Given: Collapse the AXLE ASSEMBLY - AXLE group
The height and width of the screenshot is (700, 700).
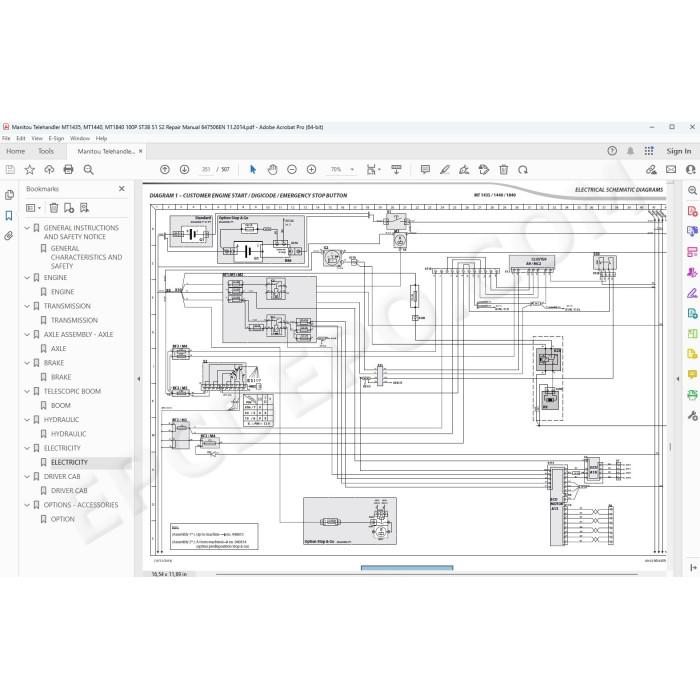Looking at the screenshot, I should [27, 334].
